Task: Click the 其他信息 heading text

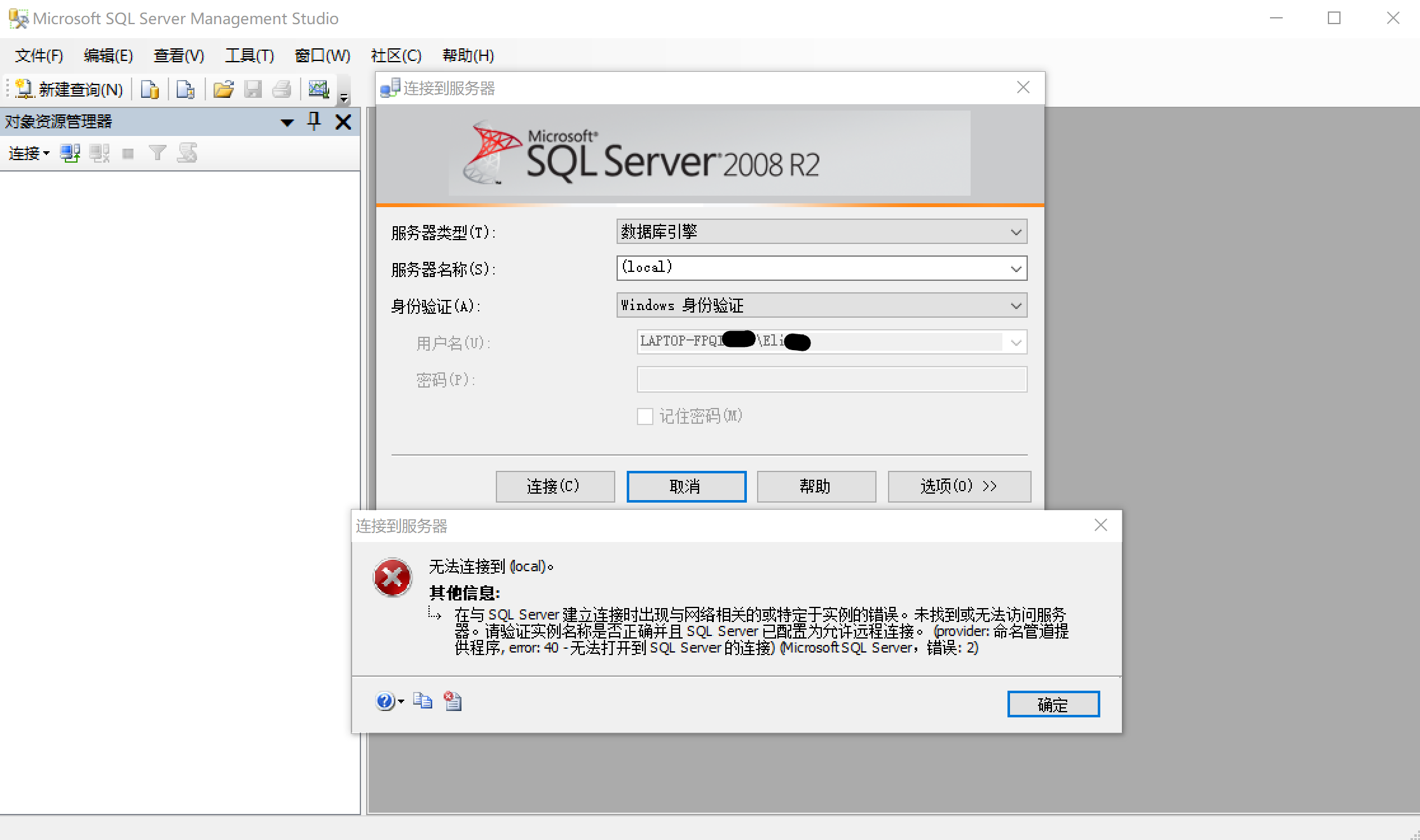Action: 465,593
